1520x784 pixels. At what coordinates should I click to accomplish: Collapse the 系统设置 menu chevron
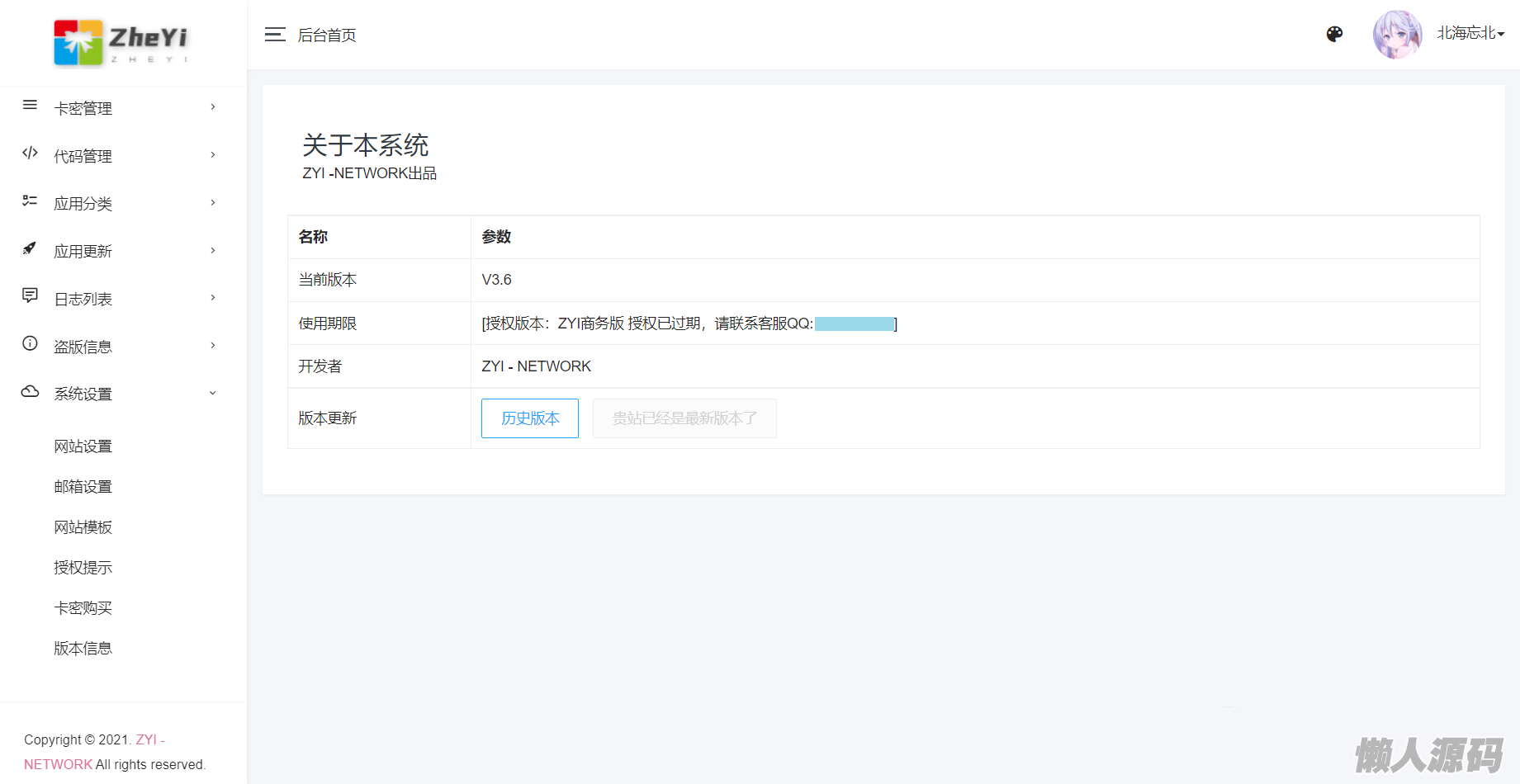click(x=213, y=394)
